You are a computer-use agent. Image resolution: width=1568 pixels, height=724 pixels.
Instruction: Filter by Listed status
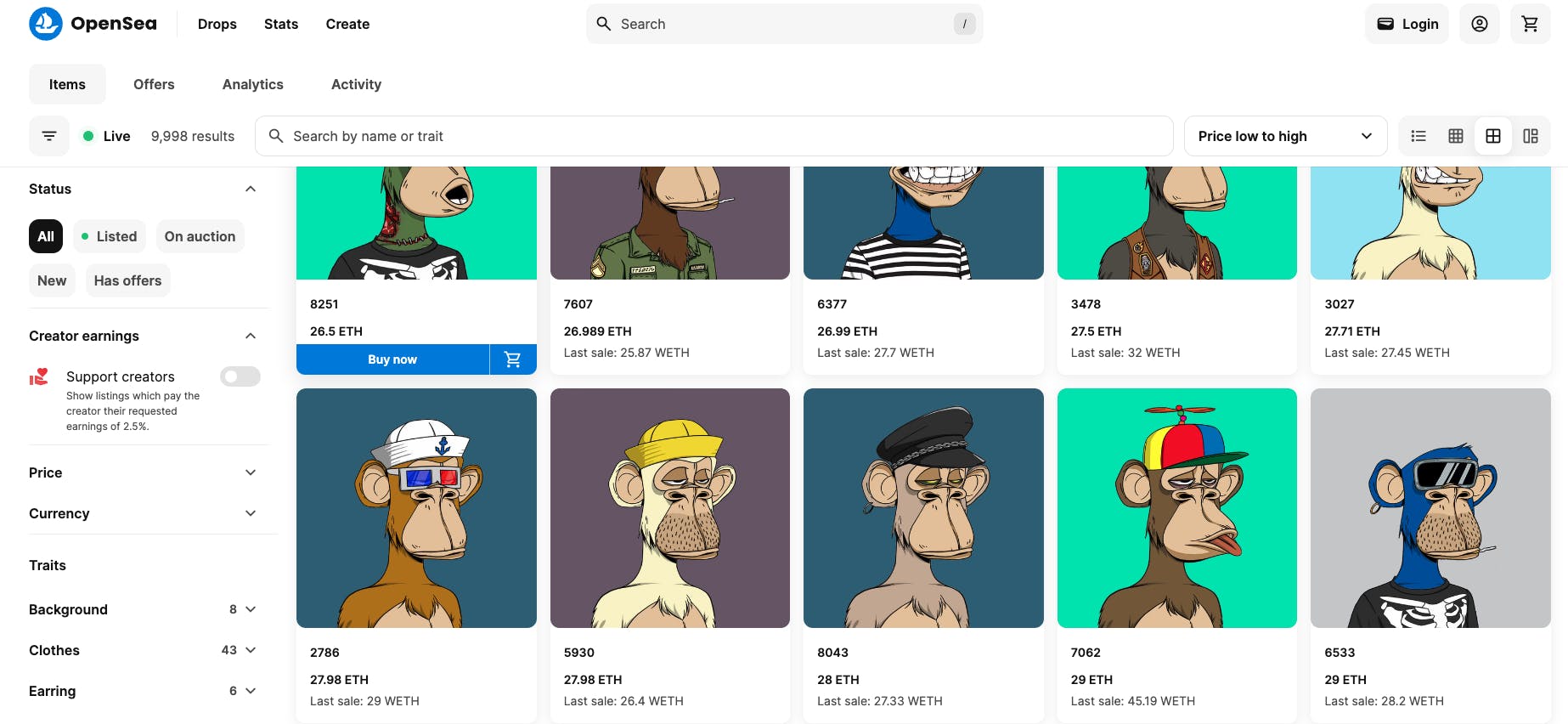click(110, 236)
